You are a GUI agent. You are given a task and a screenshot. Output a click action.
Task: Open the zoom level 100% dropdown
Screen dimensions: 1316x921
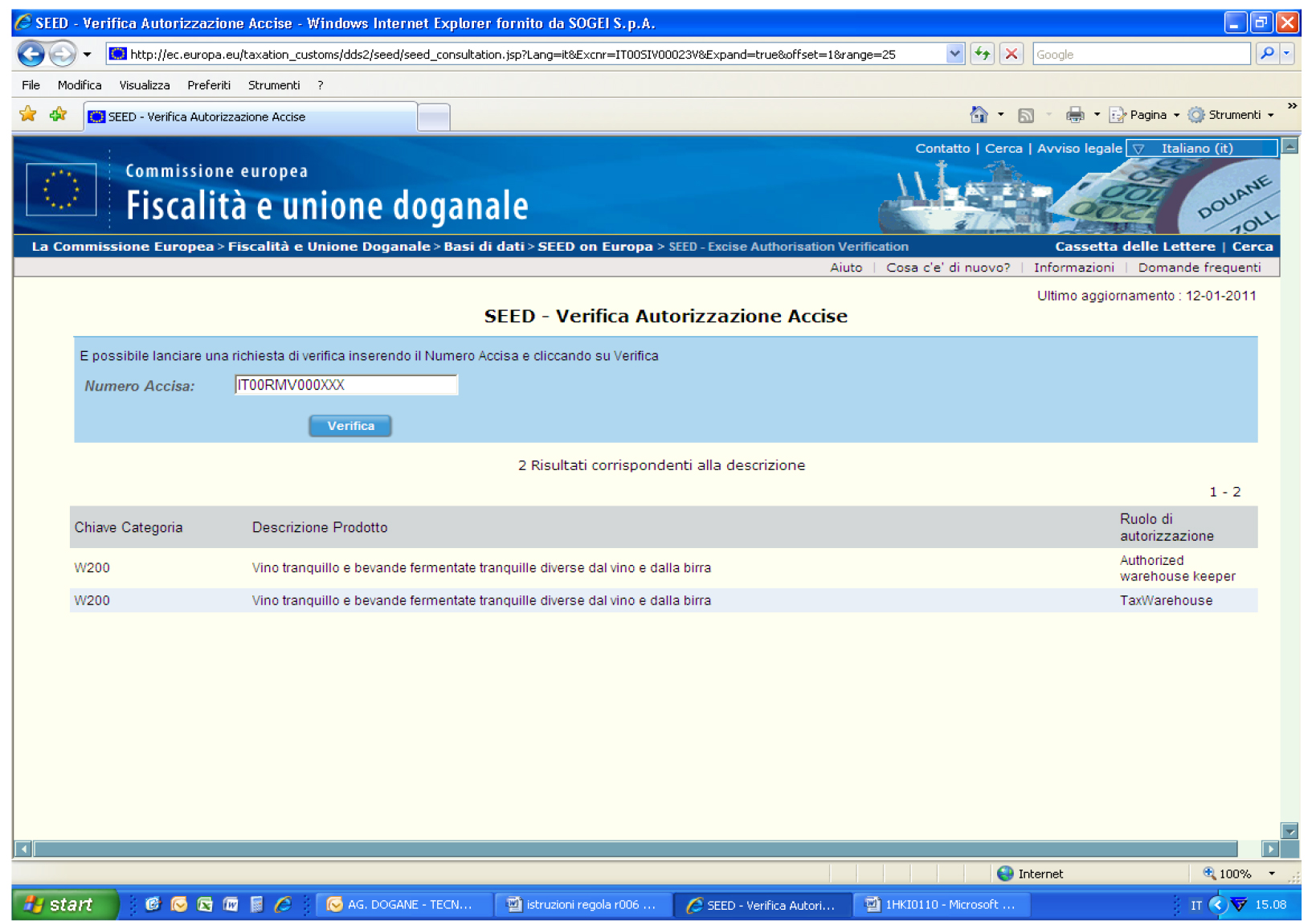coord(1272,874)
